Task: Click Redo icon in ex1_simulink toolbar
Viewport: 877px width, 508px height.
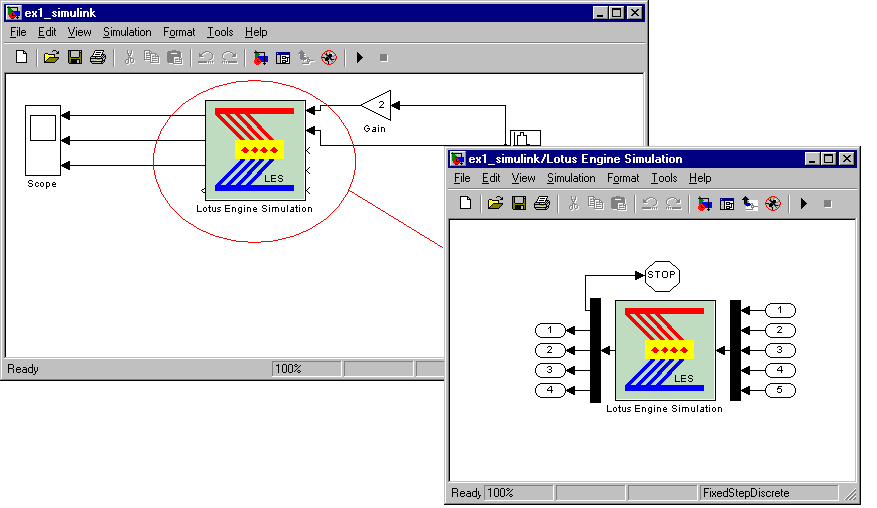Action: click(x=229, y=57)
